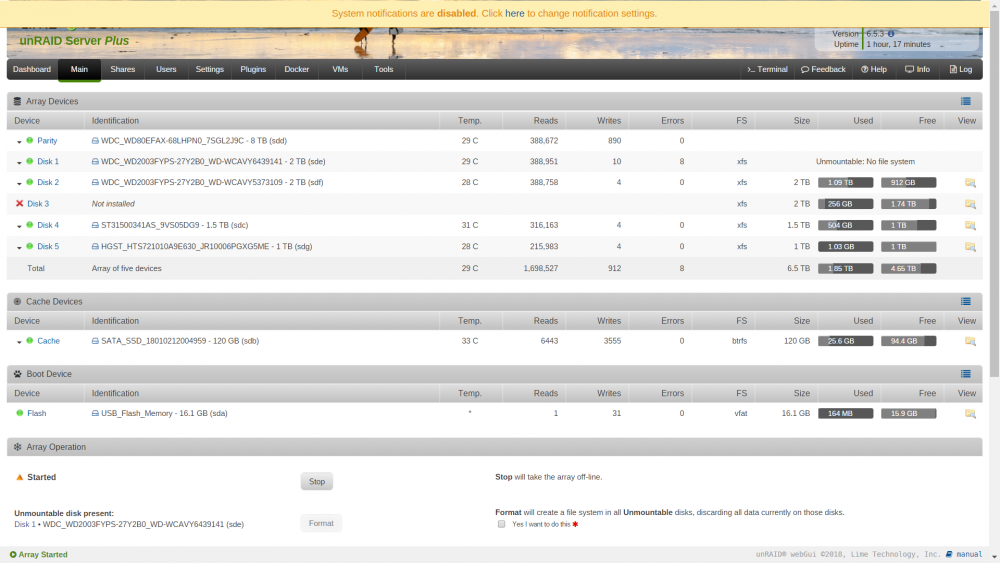Toggle Array Devices list view icon

click(966, 101)
